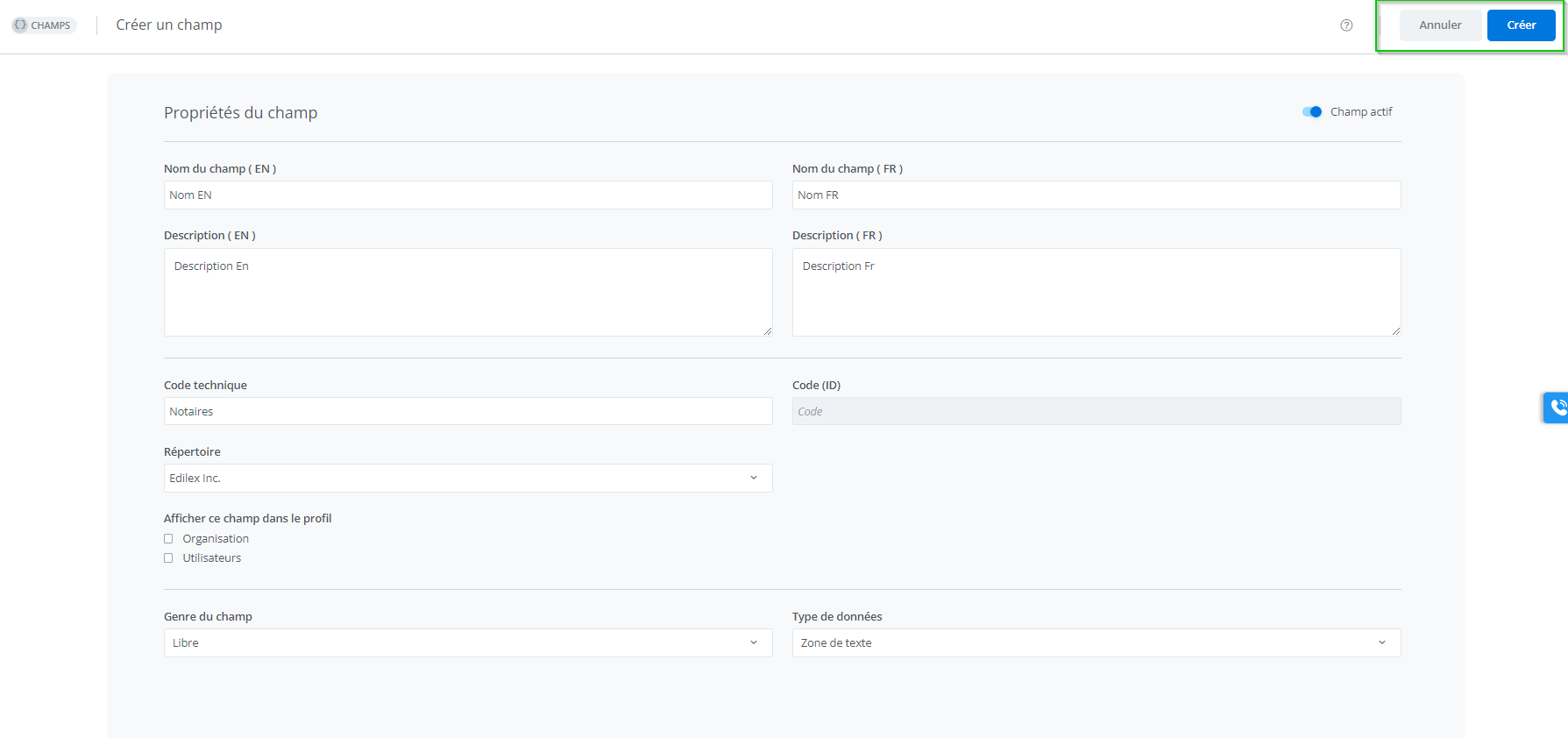The image size is (1568, 738).
Task: Click the Créer button
Action: (1521, 25)
